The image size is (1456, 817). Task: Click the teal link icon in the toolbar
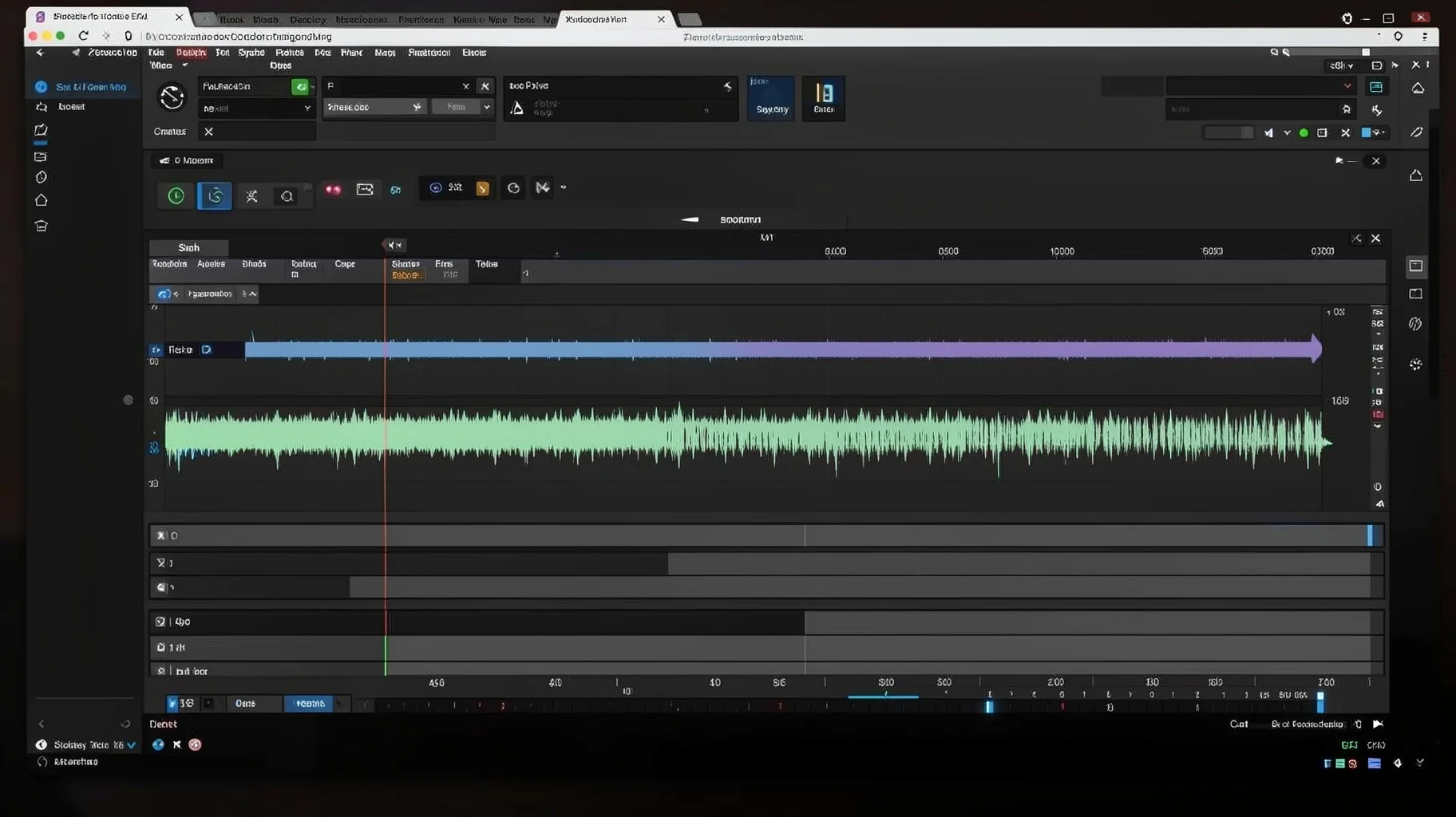pyautogui.click(x=396, y=190)
